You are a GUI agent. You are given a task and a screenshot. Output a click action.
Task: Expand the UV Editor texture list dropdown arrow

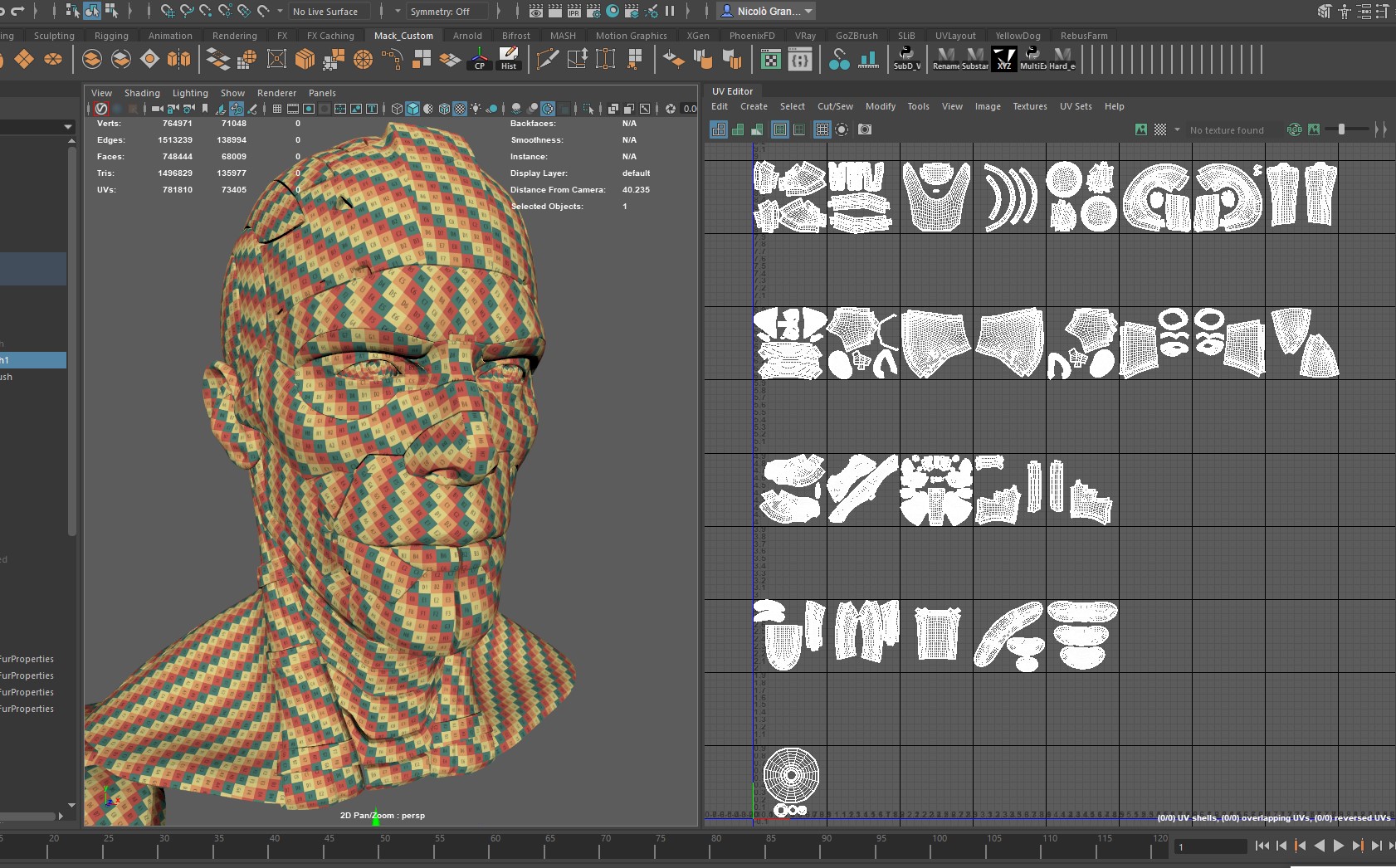1177,129
